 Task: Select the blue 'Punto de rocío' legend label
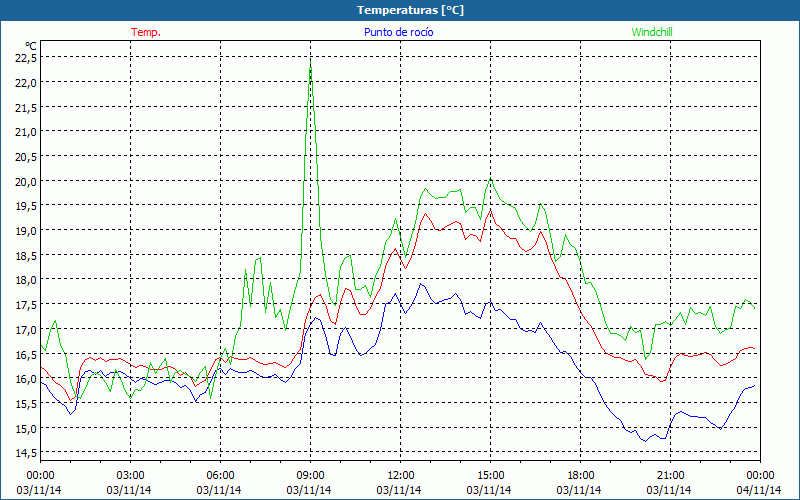(398, 32)
